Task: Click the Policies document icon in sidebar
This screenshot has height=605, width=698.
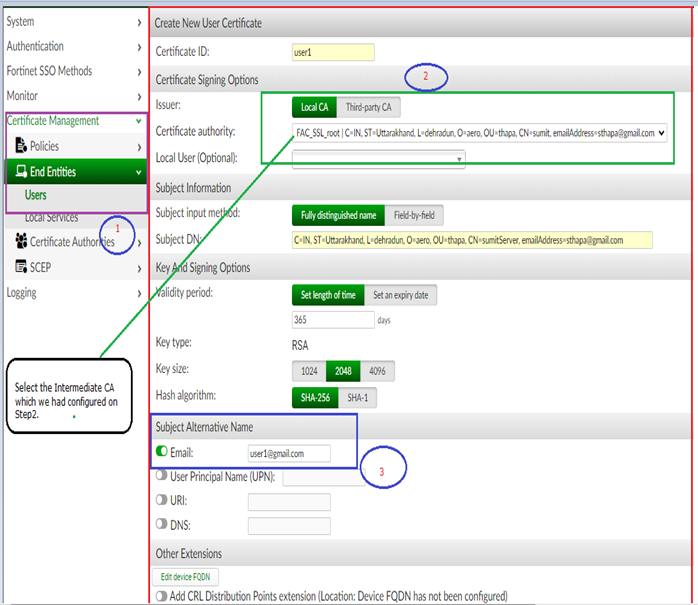Action: [x=22, y=147]
